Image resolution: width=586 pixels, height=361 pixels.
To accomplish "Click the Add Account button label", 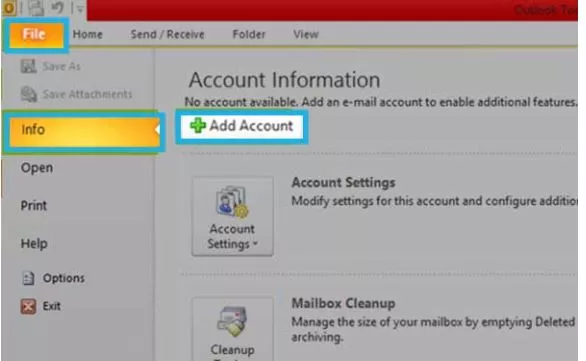I will pos(251,126).
